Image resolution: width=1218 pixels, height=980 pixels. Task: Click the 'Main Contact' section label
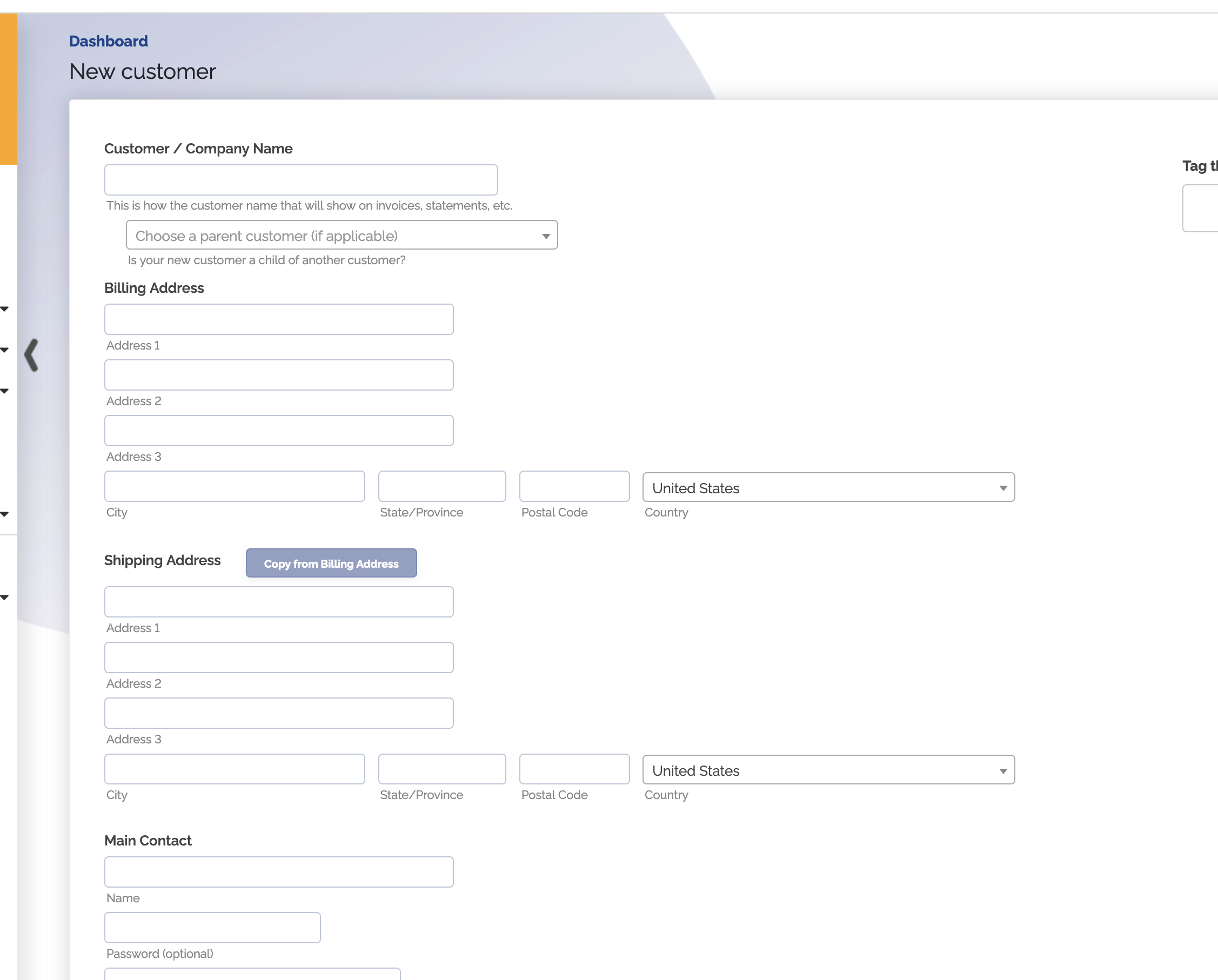[148, 841]
